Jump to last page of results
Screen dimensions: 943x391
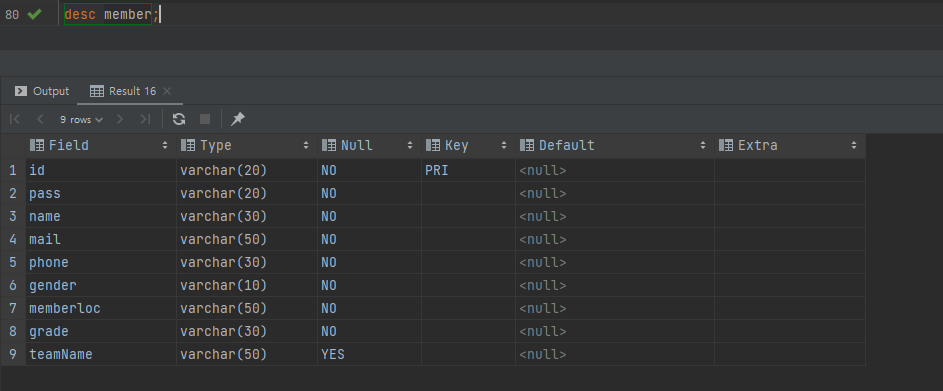click(145, 119)
